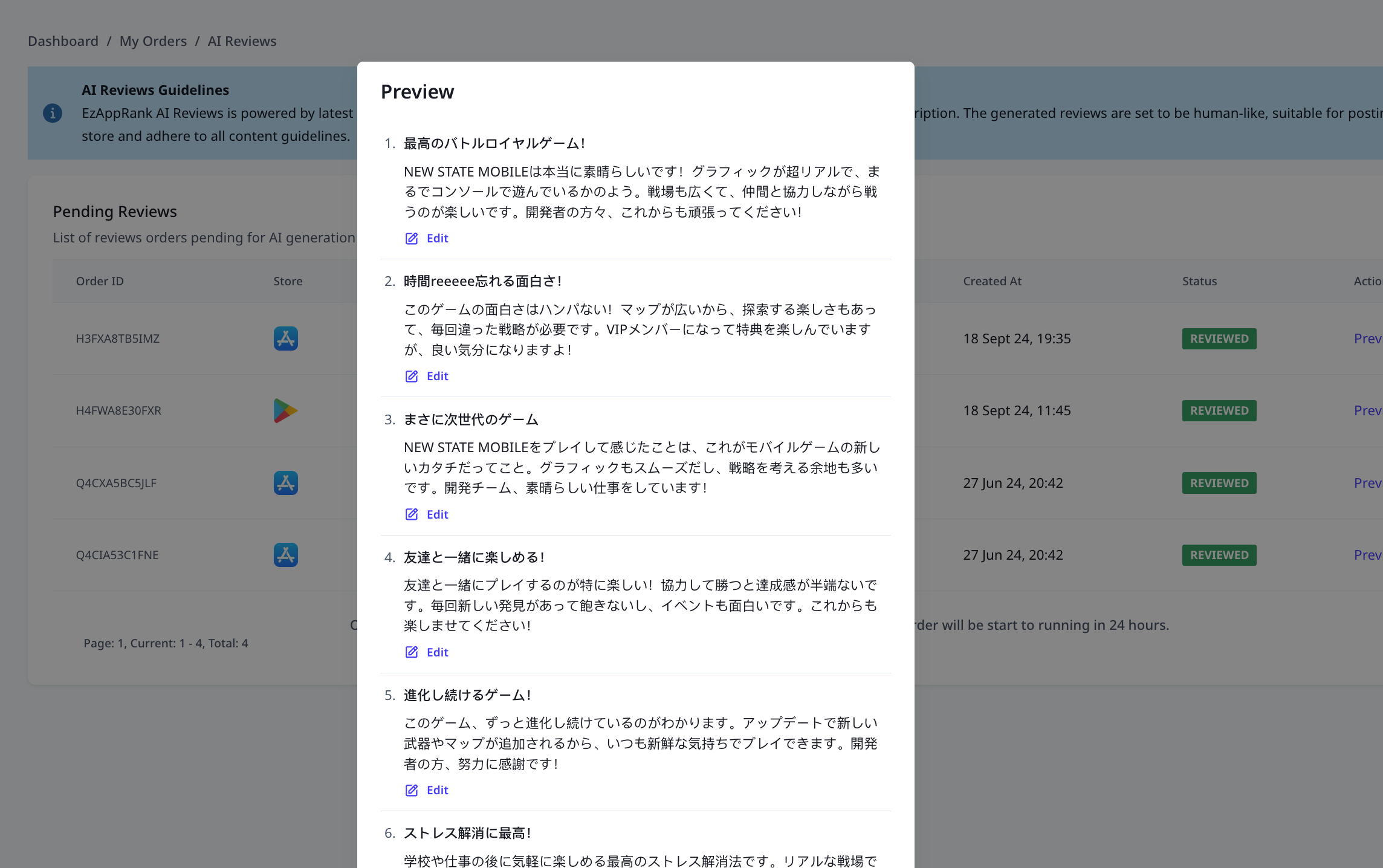Viewport: 1383px width, 868px height.
Task: Click Google Play icon for order H4FWA8E30FXR
Action: (285, 410)
